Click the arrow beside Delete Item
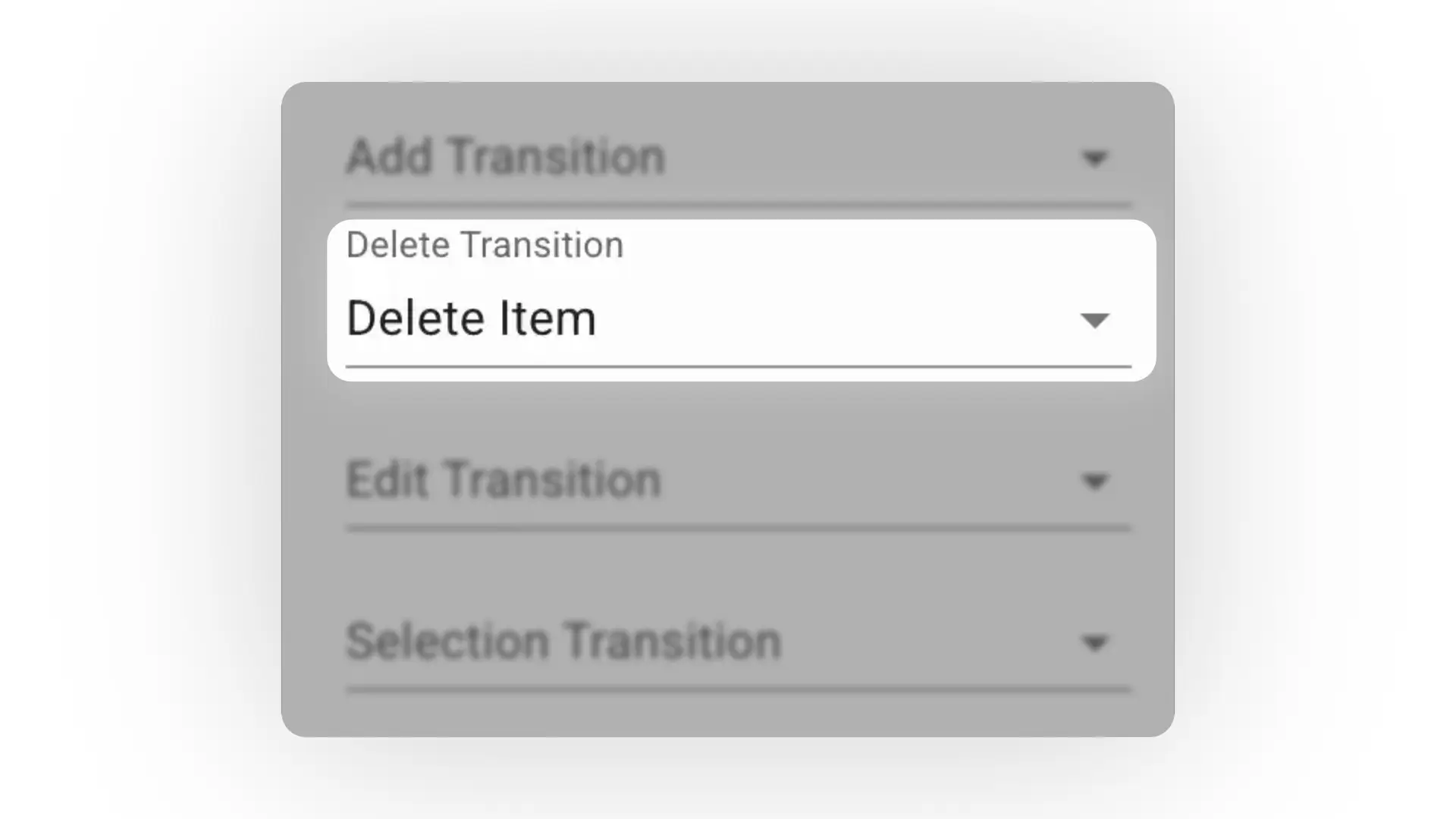Viewport: 1456px width, 819px height. click(1094, 320)
